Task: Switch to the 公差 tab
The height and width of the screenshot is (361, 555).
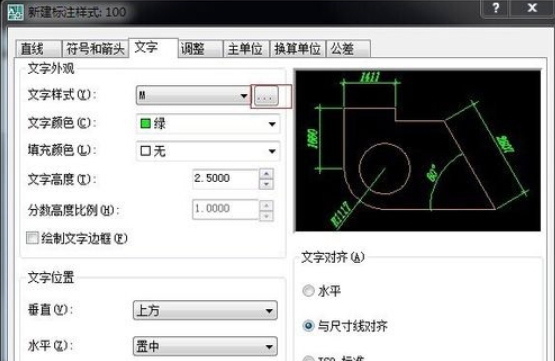Action: coord(348,49)
